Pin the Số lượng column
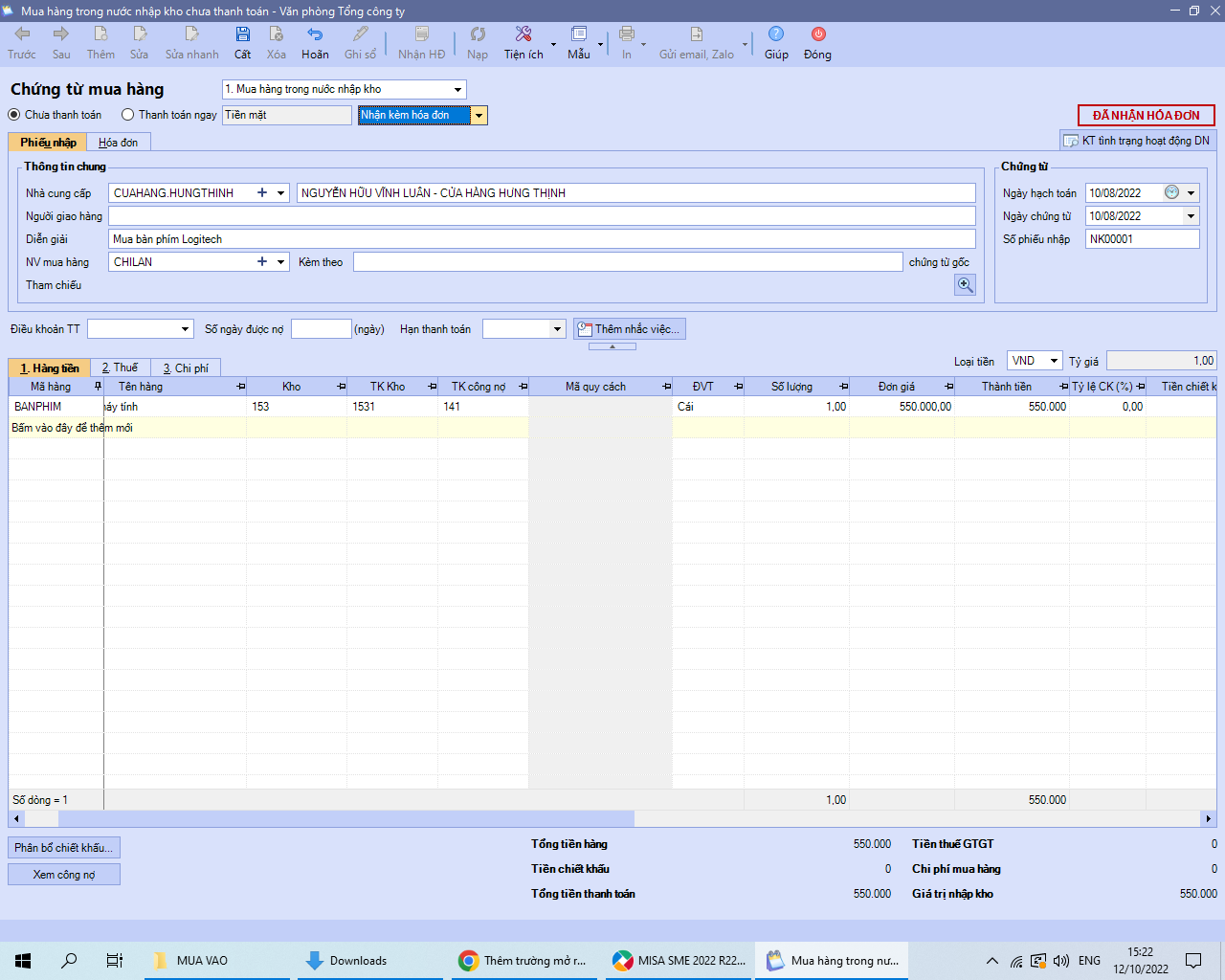This screenshot has width=1225, height=980. pos(844,387)
